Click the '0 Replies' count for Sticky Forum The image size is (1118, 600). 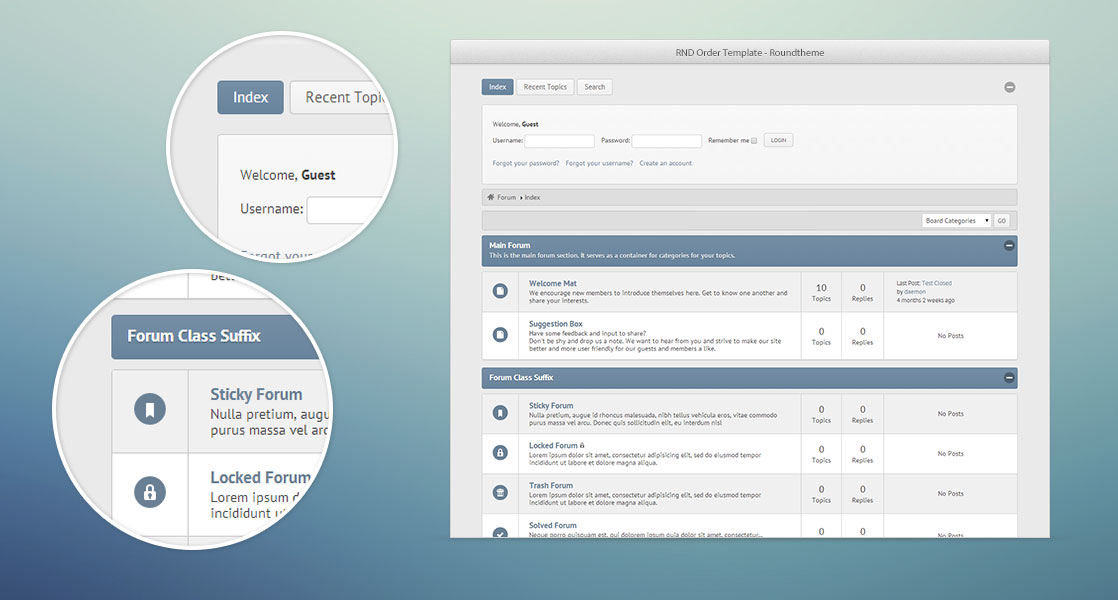coord(862,414)
